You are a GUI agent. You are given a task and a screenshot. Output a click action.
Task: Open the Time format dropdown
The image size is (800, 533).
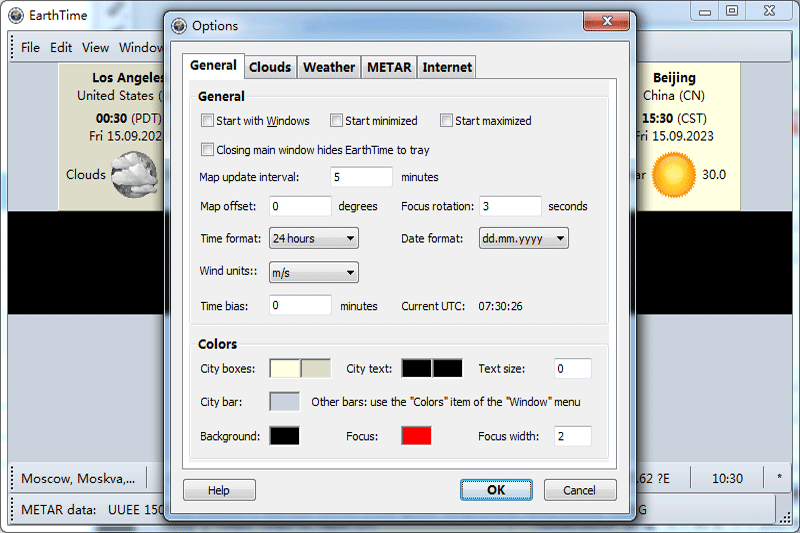pos(314,238)
